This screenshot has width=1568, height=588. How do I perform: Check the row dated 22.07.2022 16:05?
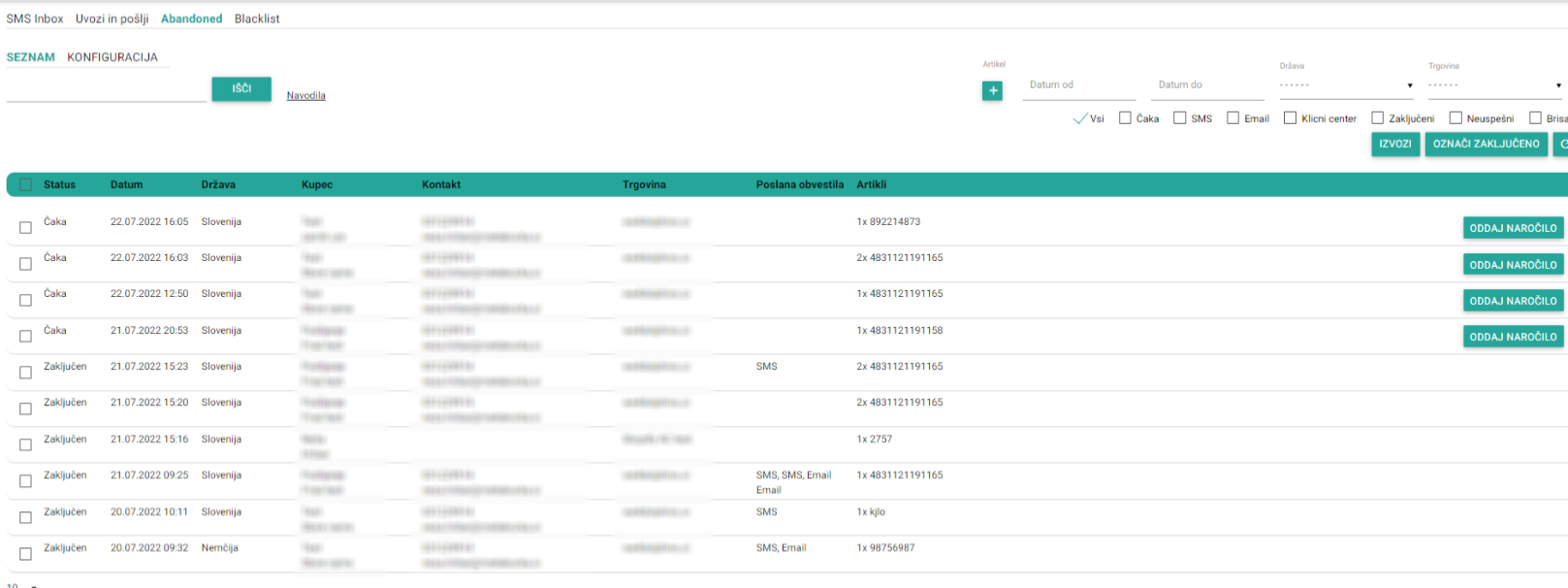(25, 228)
